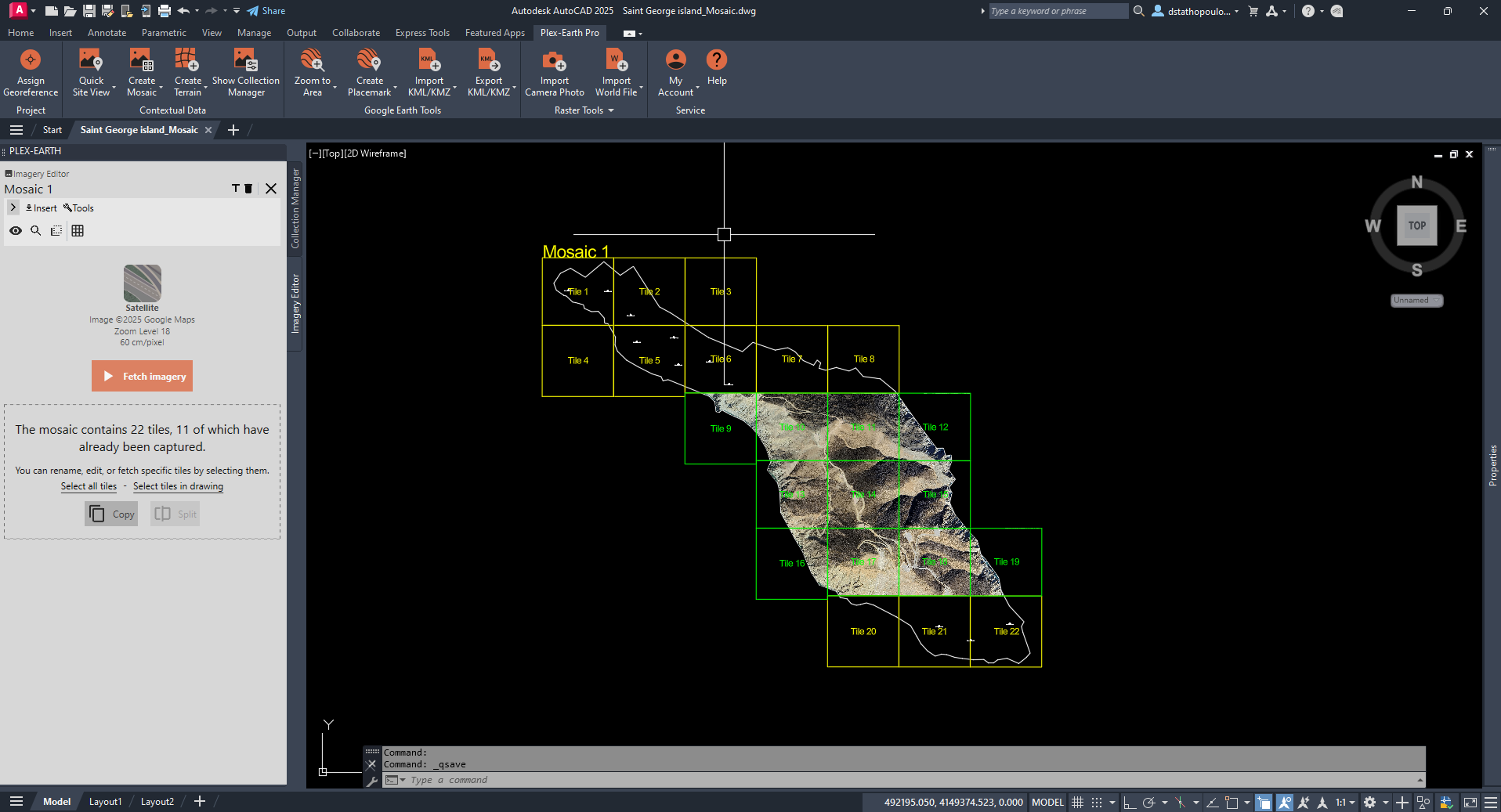Click the Plot printer icon
The width and height of the screenshot is (1501, 812).
pos(165,11)
